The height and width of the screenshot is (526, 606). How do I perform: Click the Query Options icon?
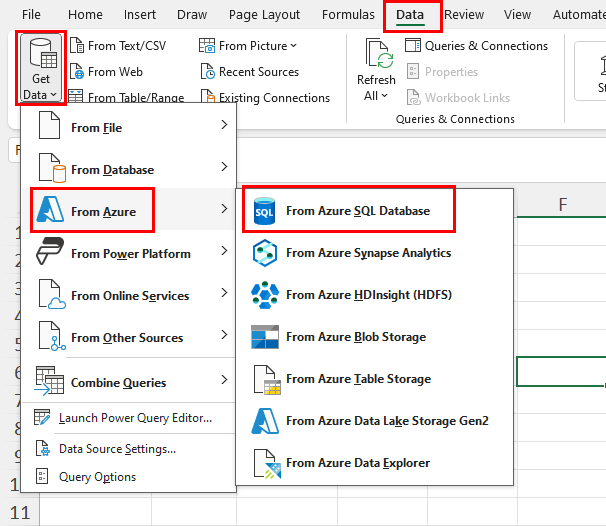[42, 476]
